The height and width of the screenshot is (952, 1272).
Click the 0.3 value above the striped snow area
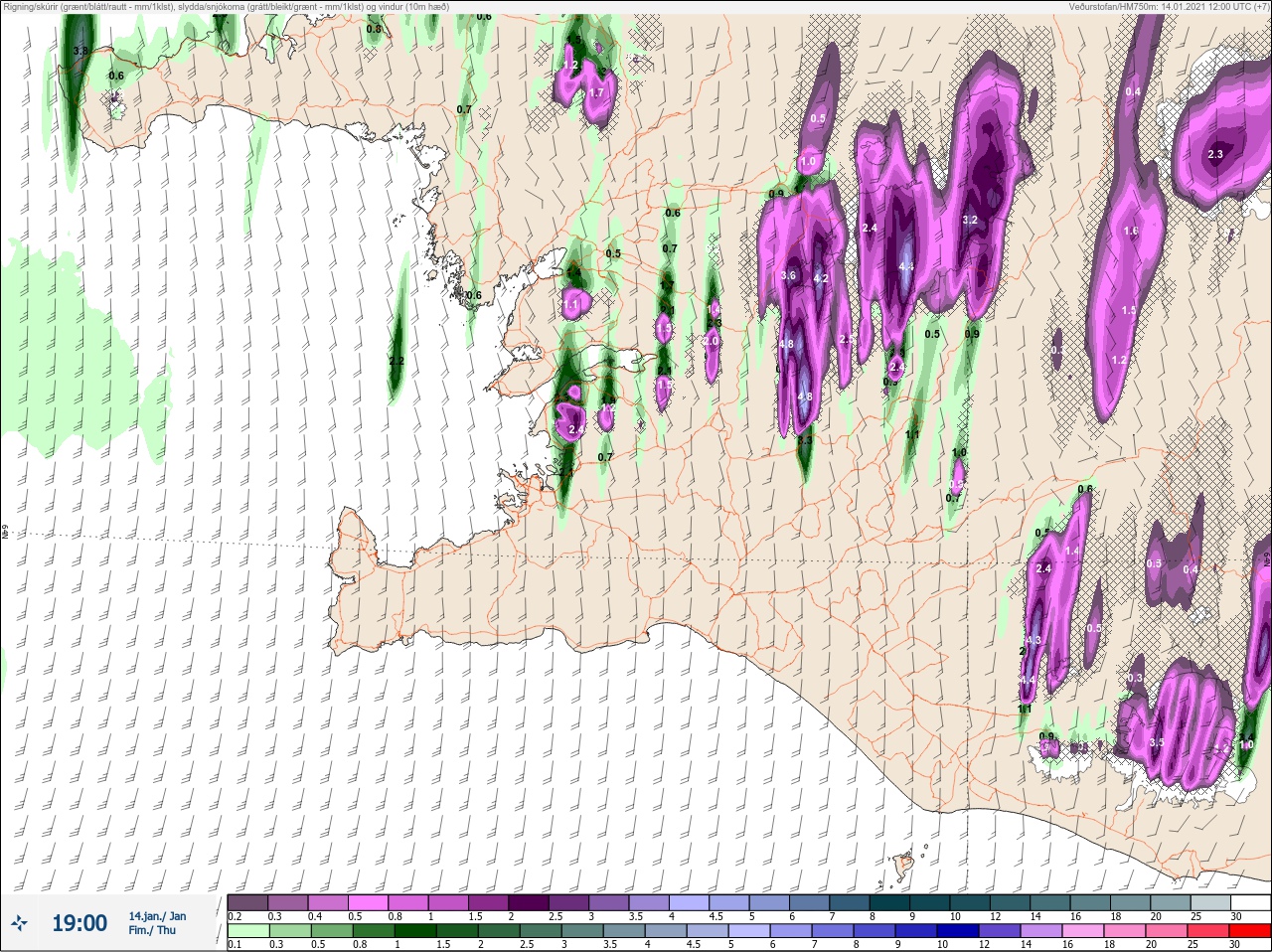click(1135, 678)
